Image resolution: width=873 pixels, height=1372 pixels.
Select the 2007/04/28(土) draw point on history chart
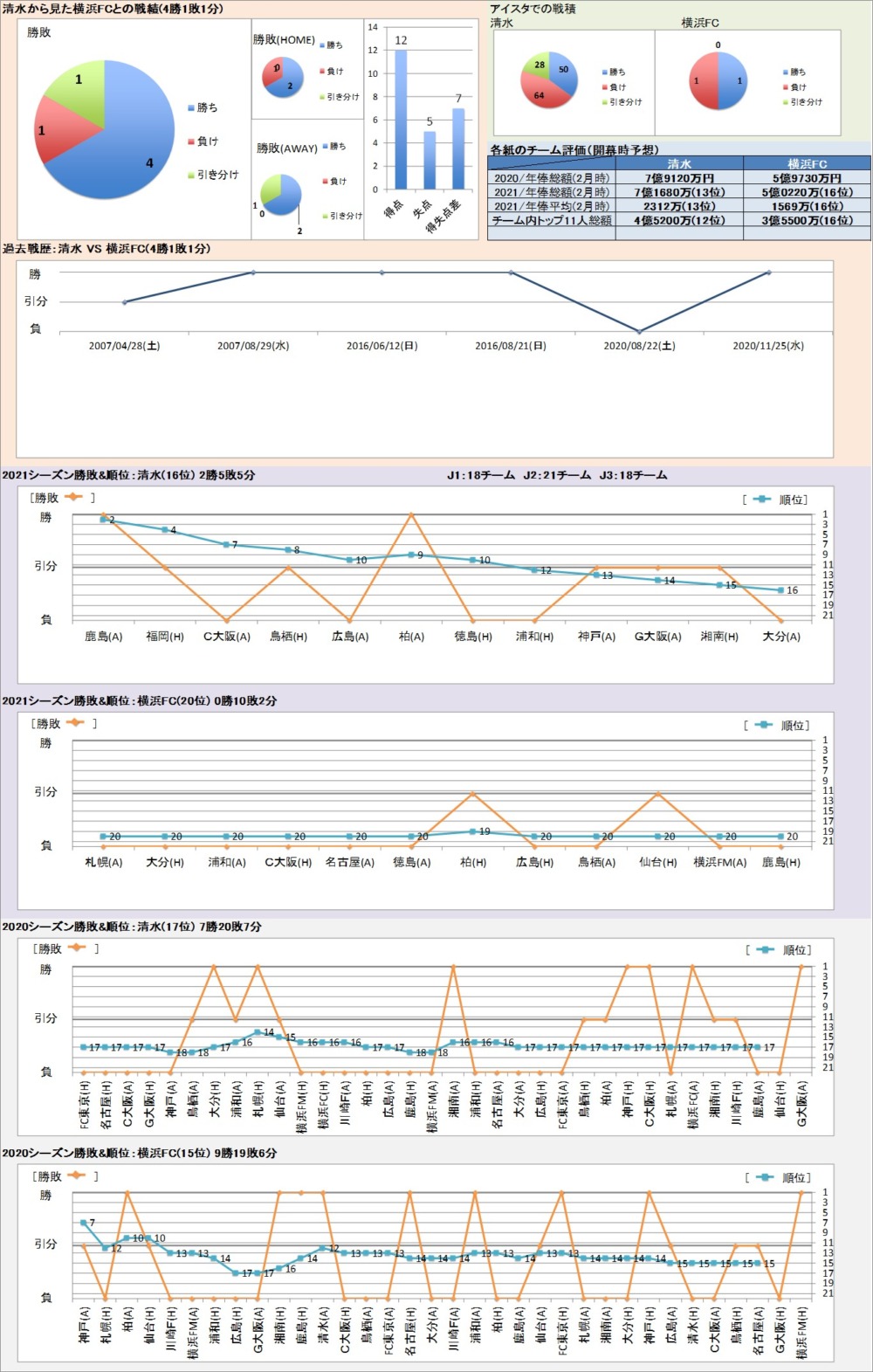click(x=124, y=302)
